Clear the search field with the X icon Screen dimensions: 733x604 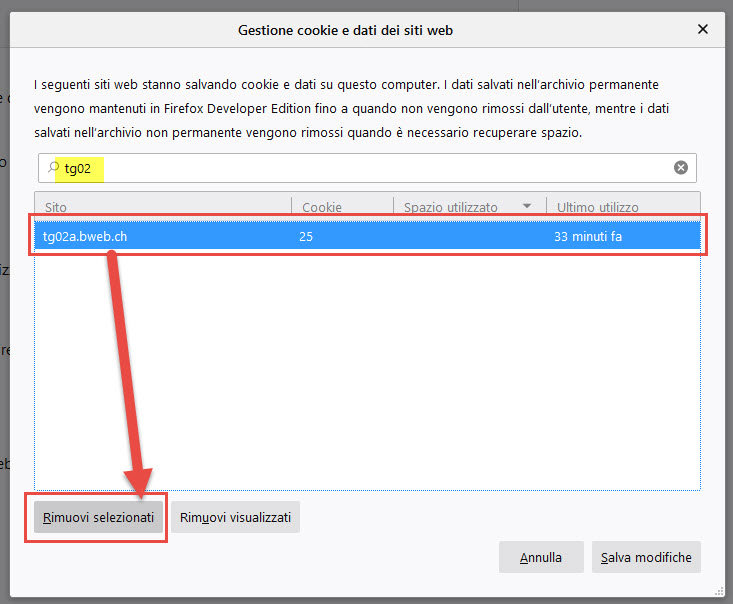(x=681, y=168)
